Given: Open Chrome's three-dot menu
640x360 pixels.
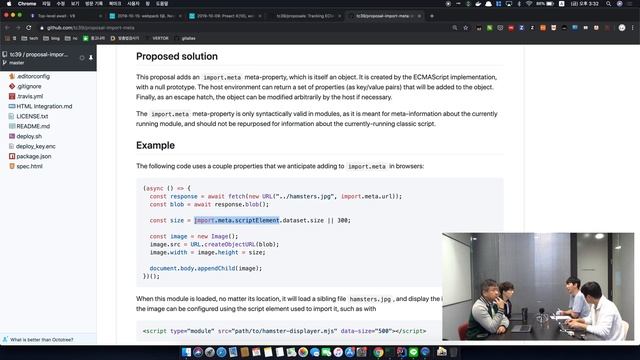Looking at the screenshot, I should click(x=633, y=28).
